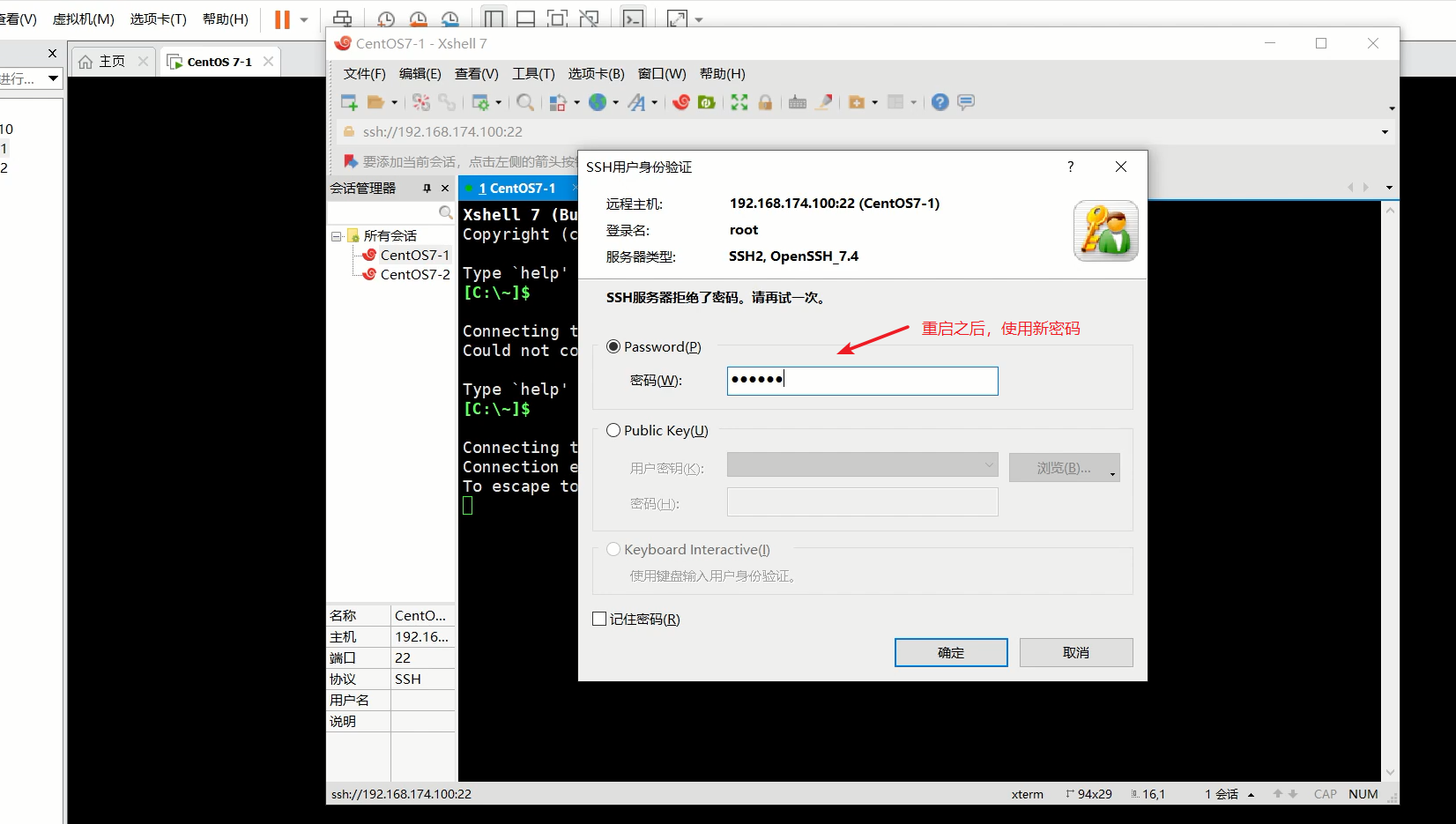Image resolution: width=1456 pixels, height=824 pixels.
Task: Open the 编辑(E) menu in Xshell
Action: tap(420, 74)
